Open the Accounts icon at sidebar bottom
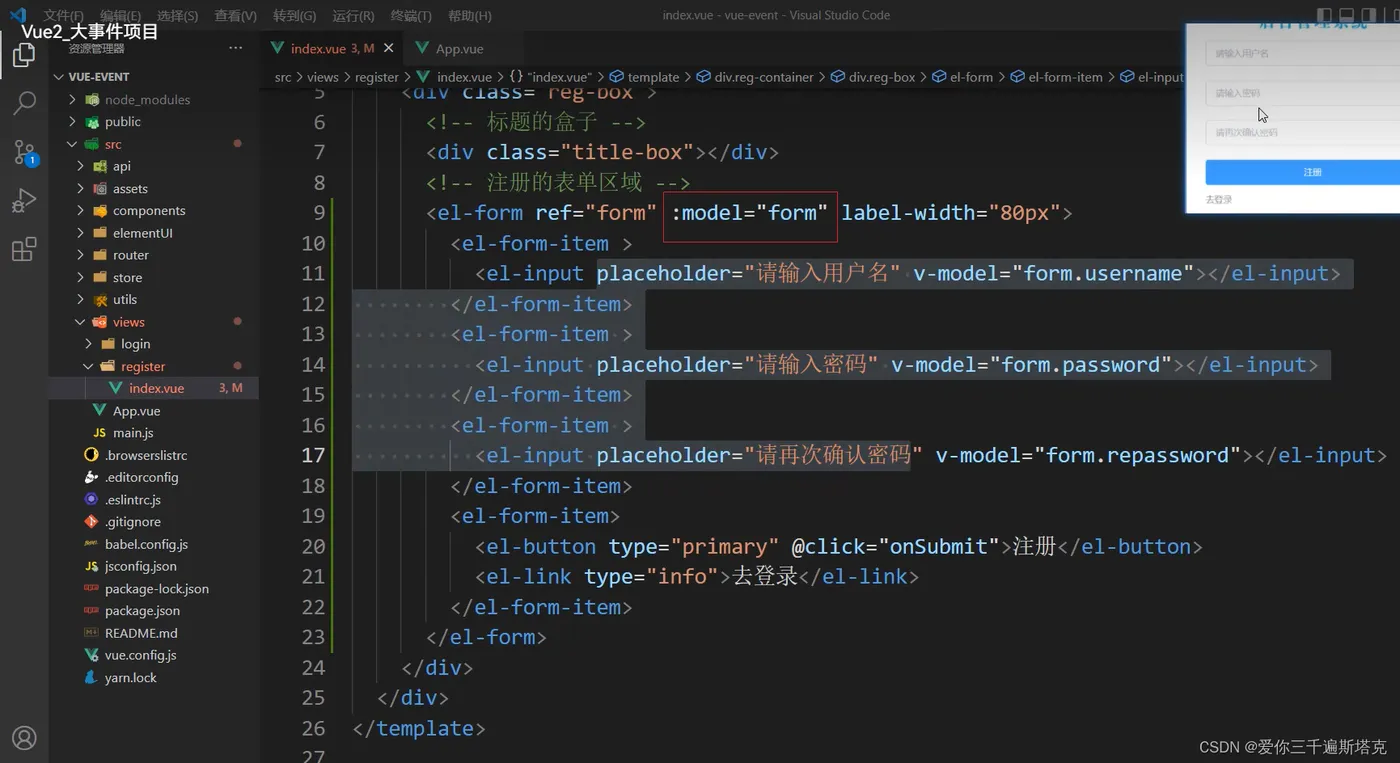The image size is (1400, 763). [x=24, y=738]
